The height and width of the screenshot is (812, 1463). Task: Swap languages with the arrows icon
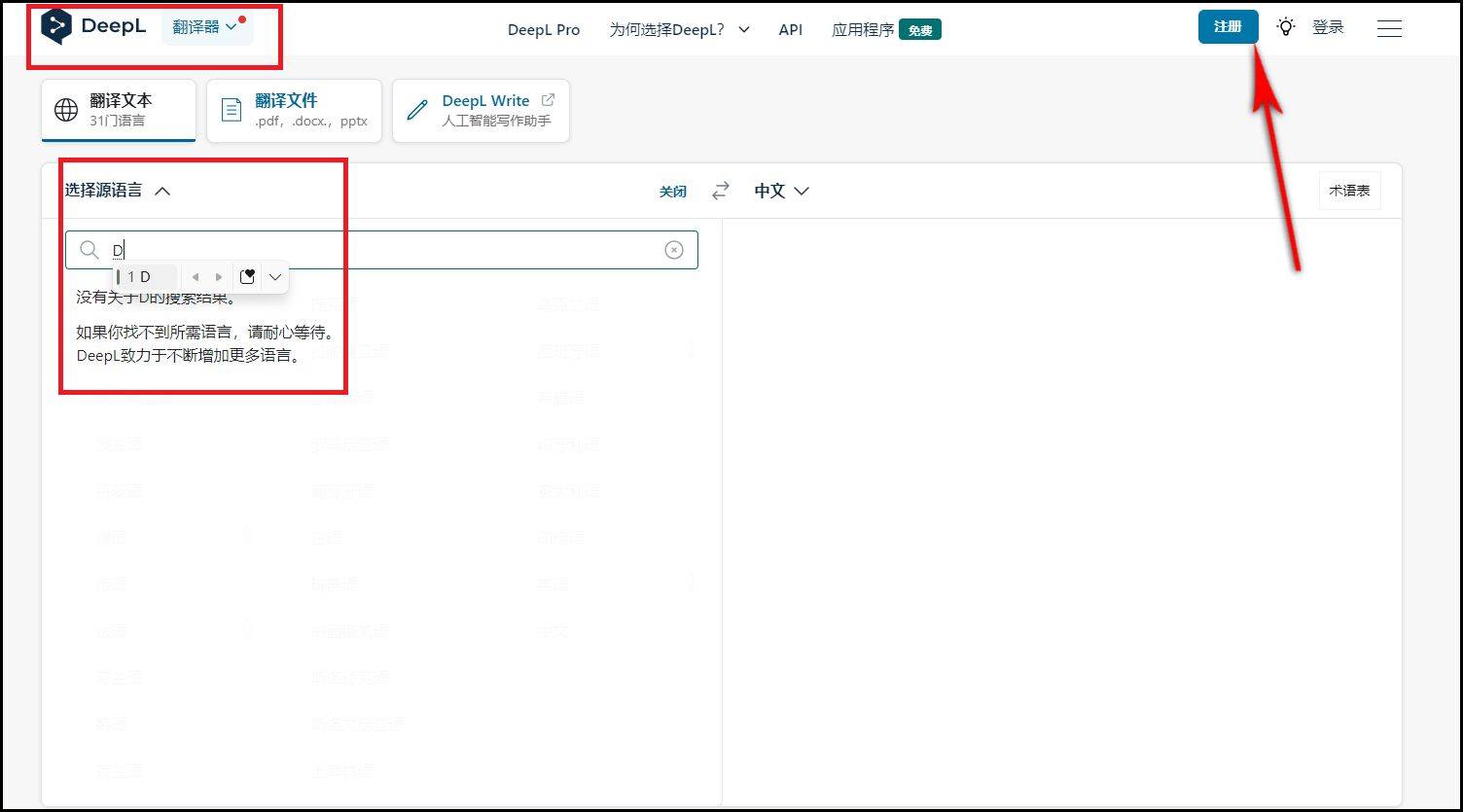[x=720, y=191]
